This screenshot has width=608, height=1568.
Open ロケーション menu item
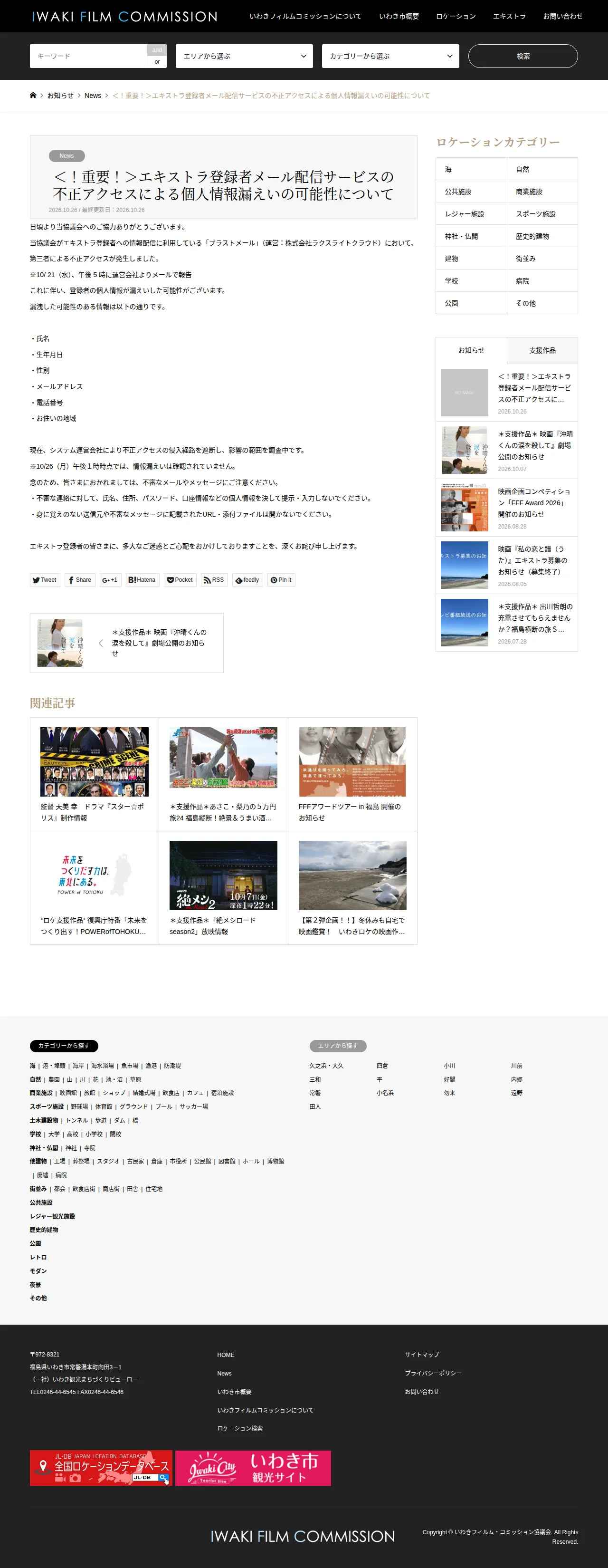[x=456, y=17]
